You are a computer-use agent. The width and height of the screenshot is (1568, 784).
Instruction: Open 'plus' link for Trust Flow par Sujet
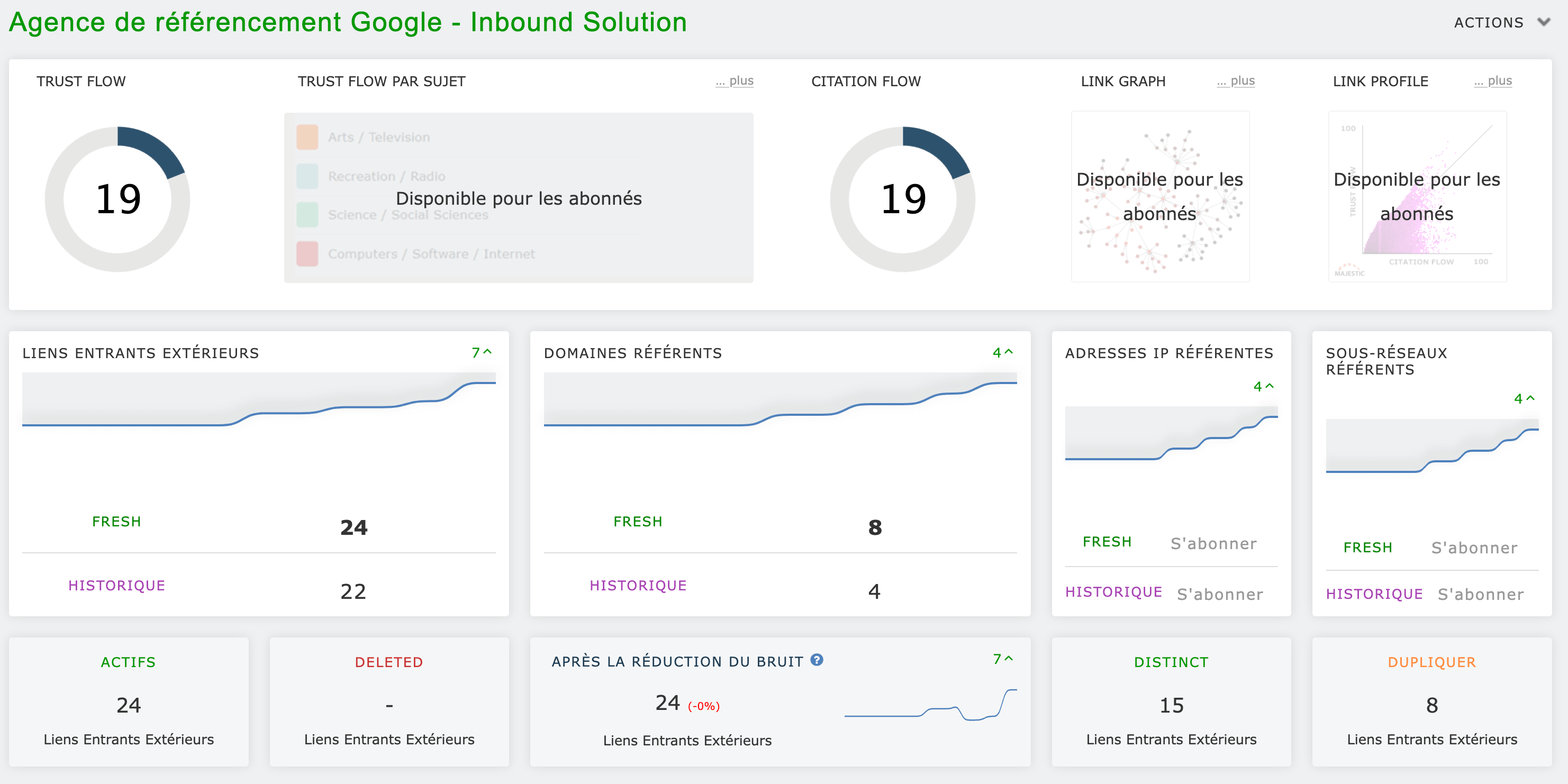pos(734,81)
